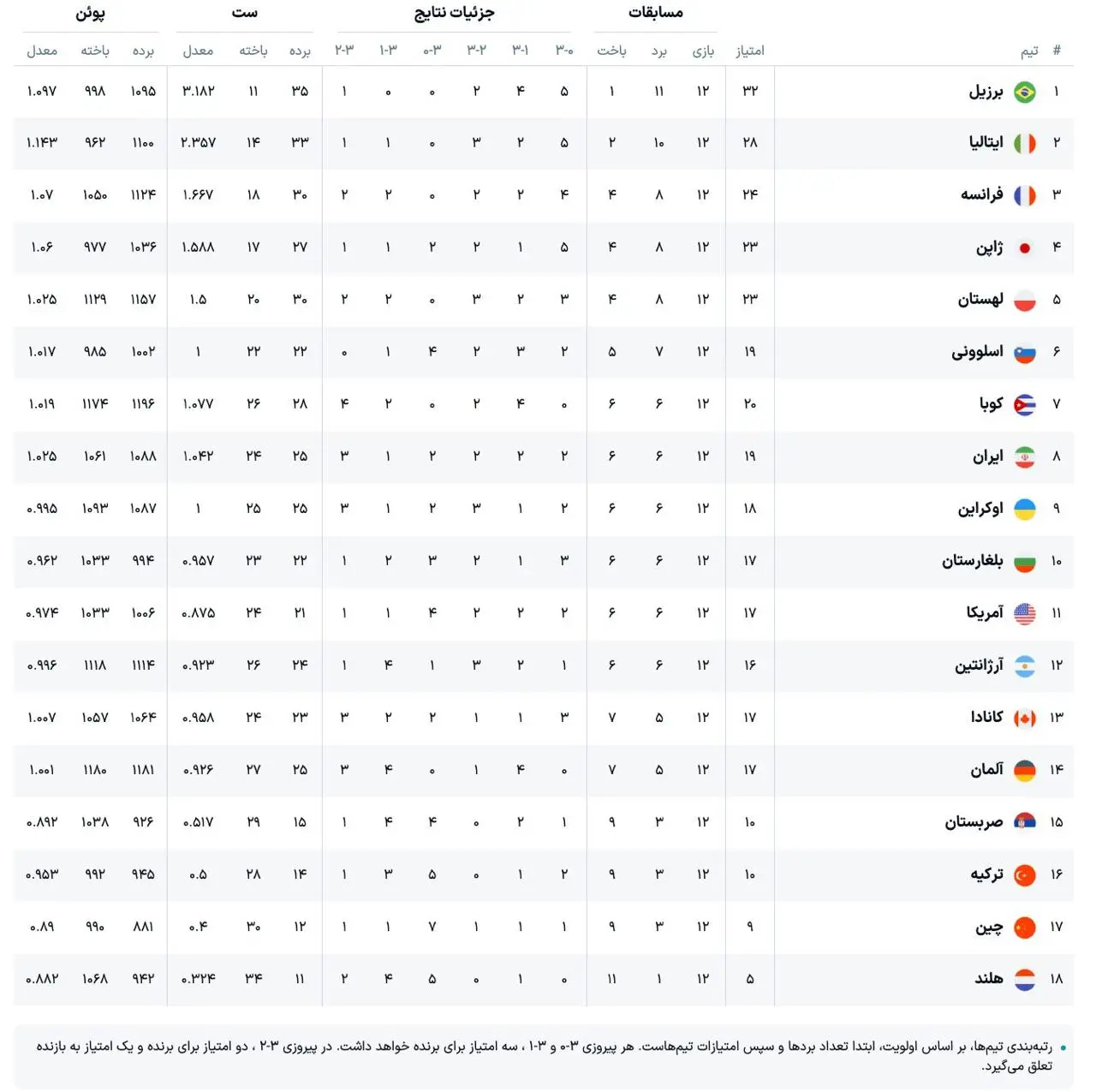The width and height of the screenshot is (1096, 1092).
Task: Click the Cuba flag icon
Action: (1025, 405)
